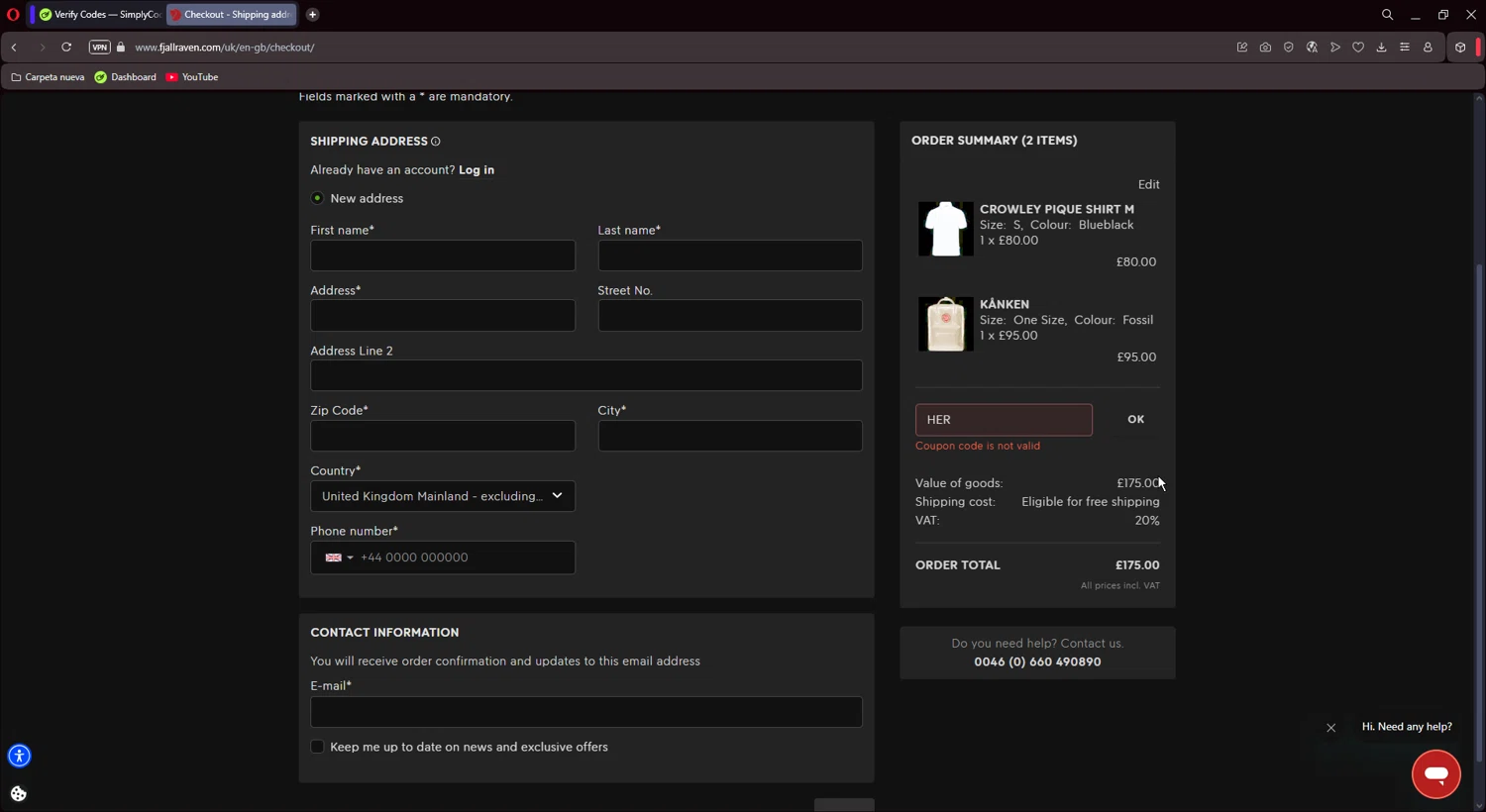1486x812 pixels.
Task: Click into the Address field
Action: point(443,316)
